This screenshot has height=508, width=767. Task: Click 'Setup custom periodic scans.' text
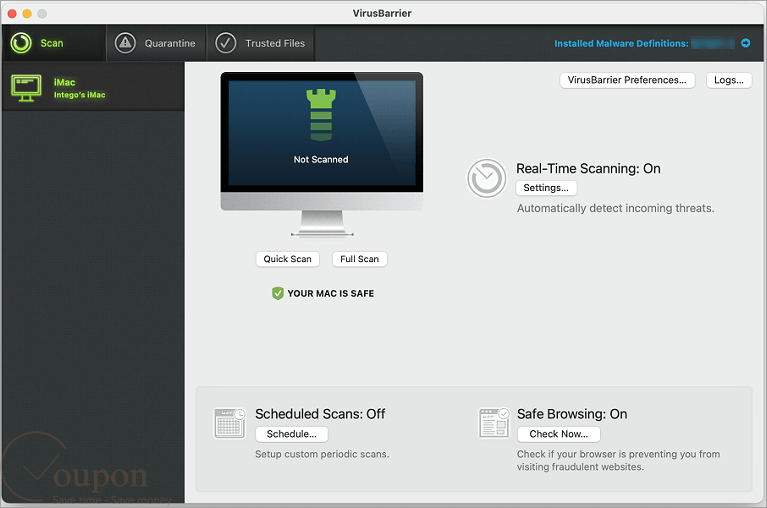[322, 454]
